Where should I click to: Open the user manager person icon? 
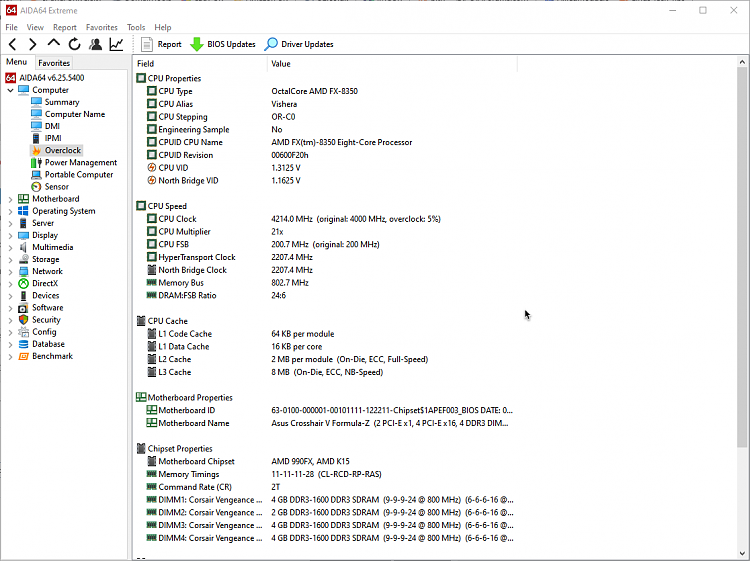click(96, 44)
